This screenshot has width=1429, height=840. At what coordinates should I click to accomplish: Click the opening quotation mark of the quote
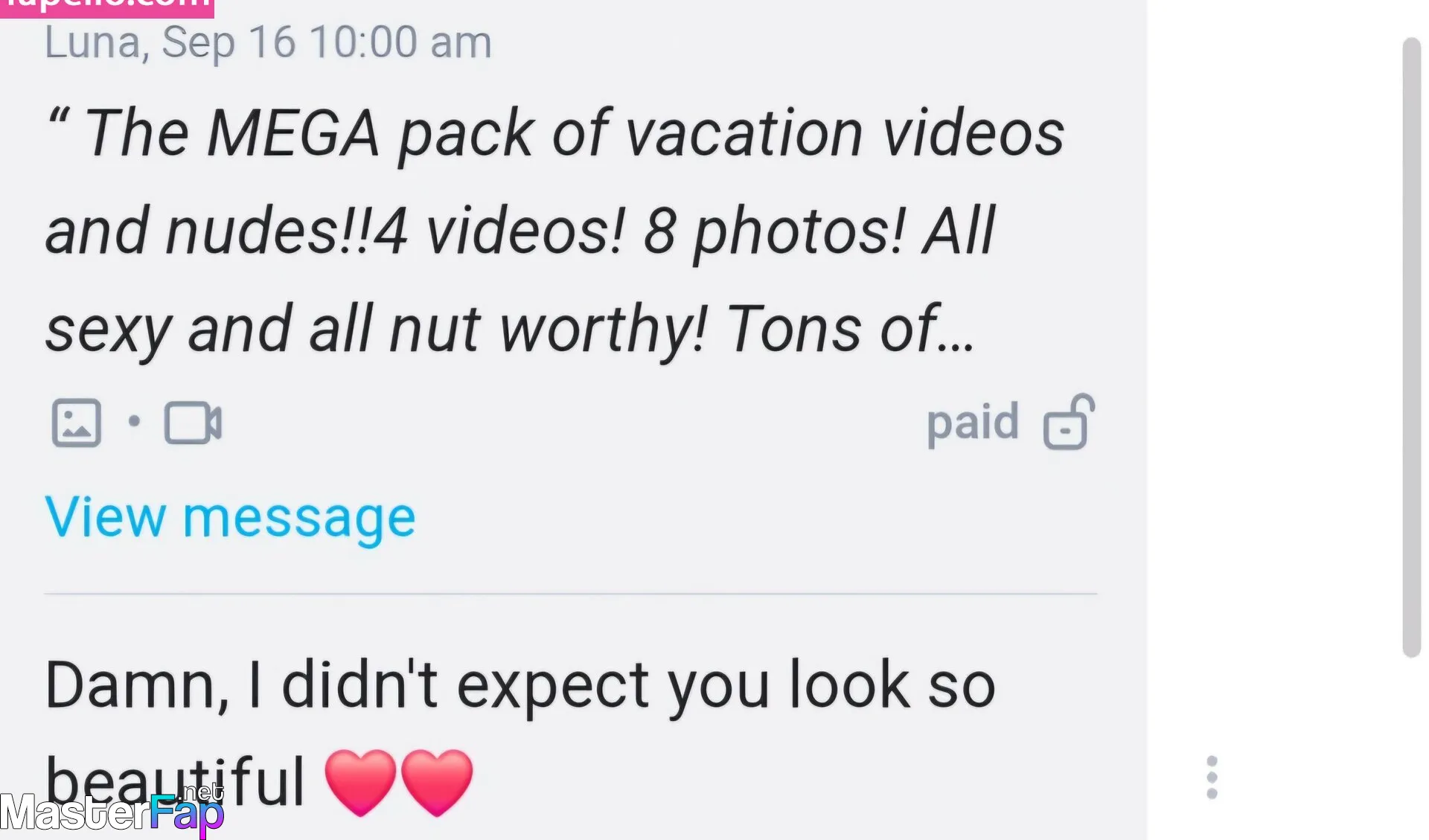point(59,118)
